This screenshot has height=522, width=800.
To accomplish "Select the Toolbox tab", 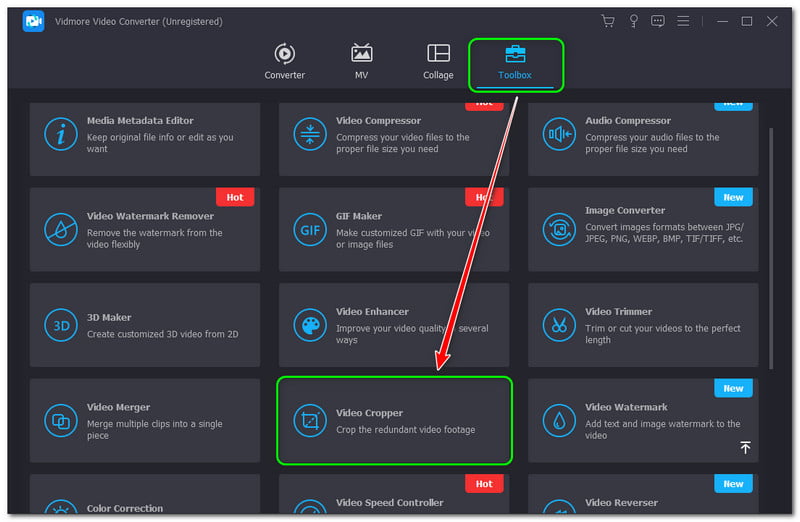I will pos(515,61).
